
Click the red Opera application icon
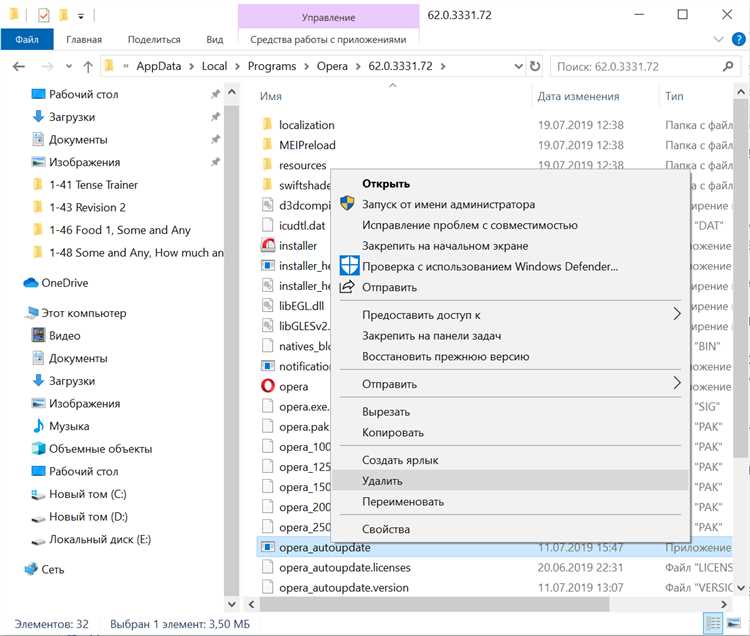pyautogui.click(x=268, y=386)
